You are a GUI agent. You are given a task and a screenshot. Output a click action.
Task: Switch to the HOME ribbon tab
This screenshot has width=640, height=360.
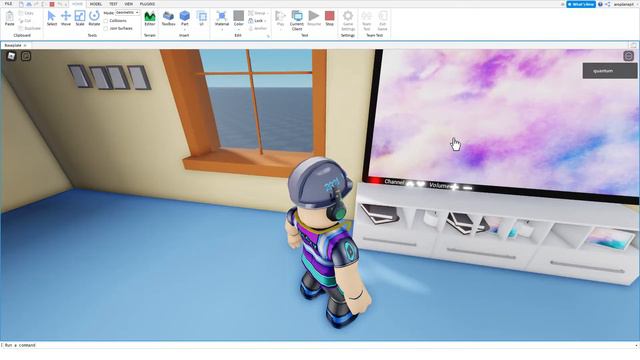pos(77,4)
